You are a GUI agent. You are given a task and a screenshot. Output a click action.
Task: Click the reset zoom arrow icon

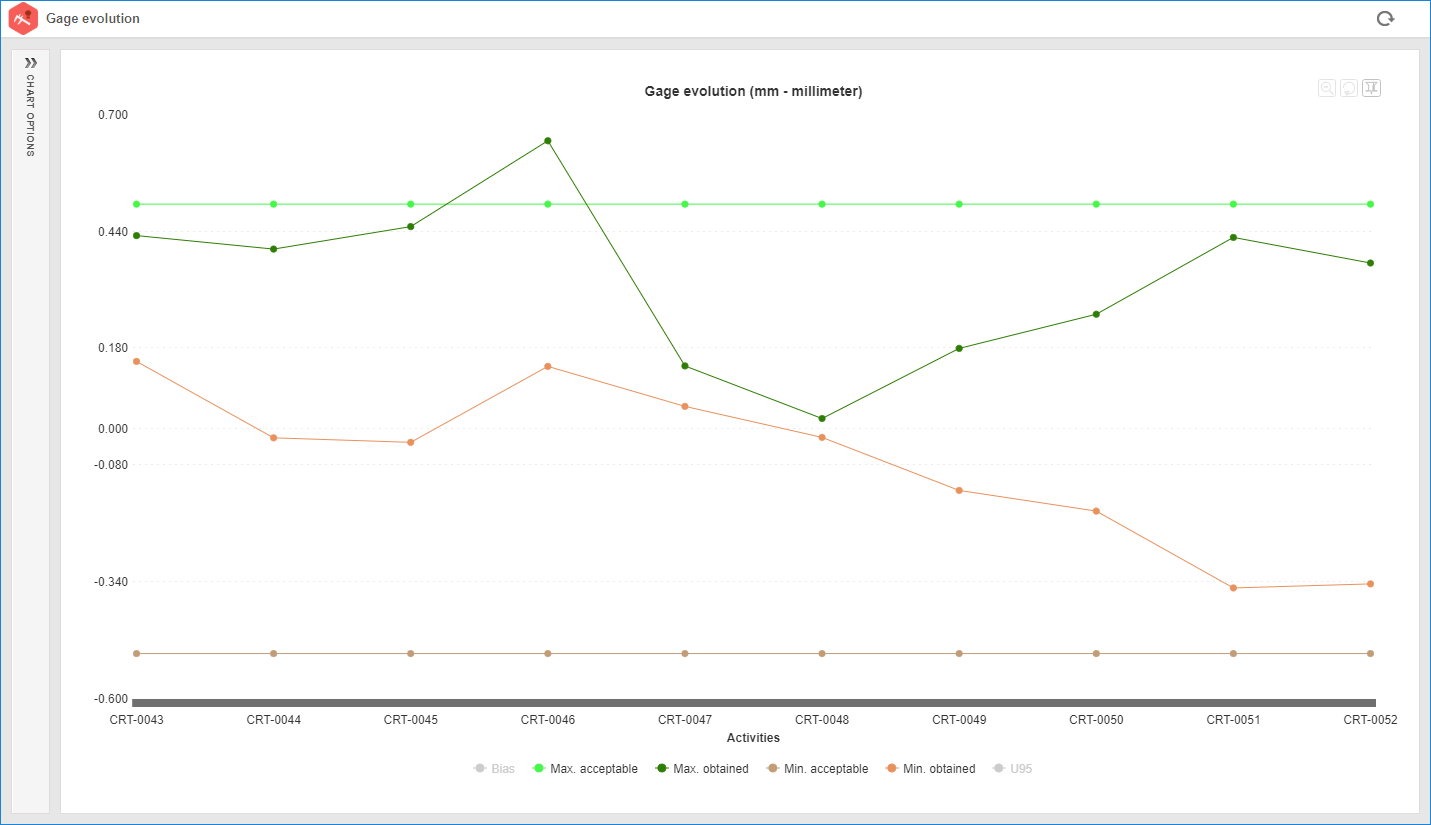(1349, 88)
